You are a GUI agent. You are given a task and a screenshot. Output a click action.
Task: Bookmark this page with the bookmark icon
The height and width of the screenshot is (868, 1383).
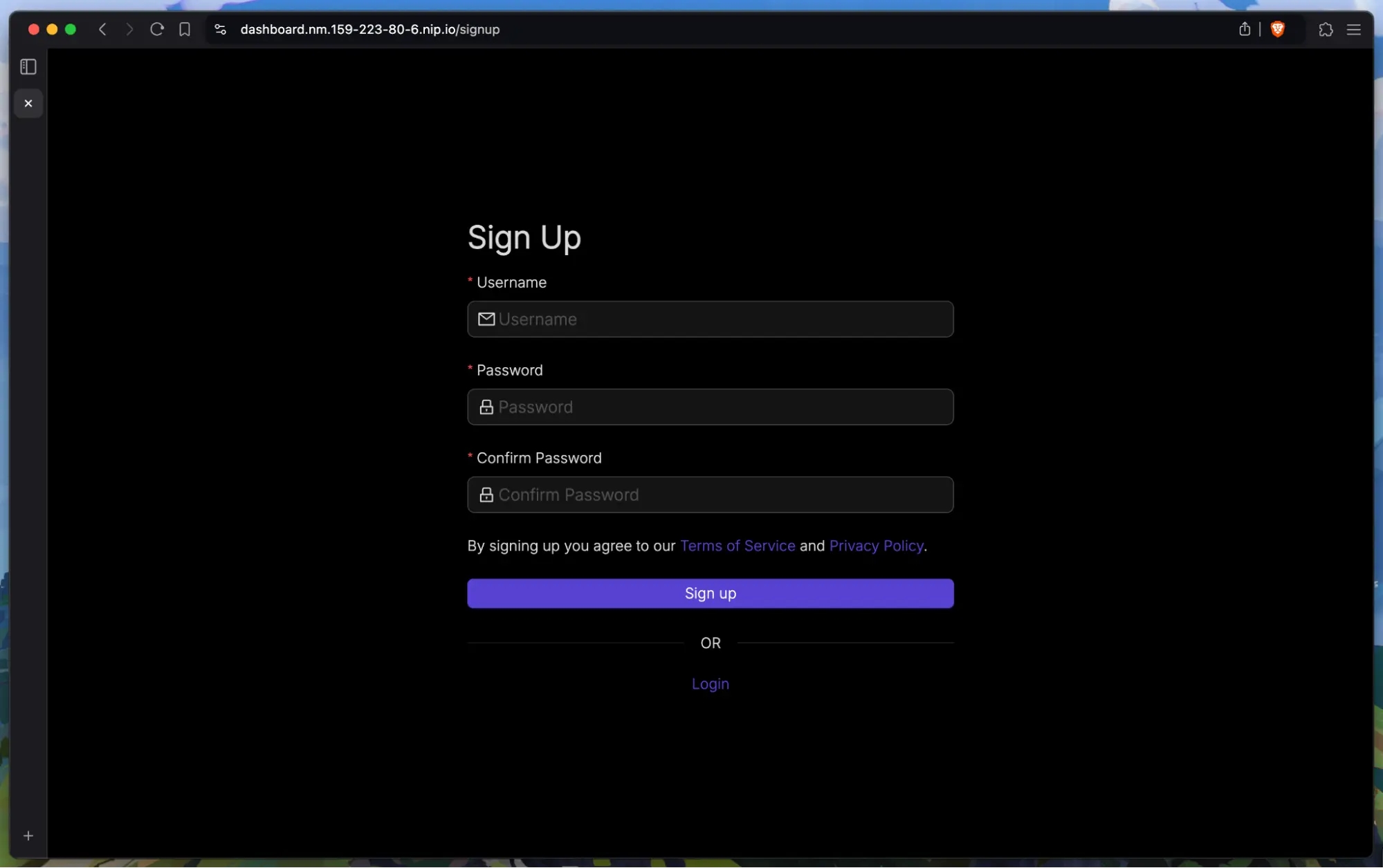[185, 29]
